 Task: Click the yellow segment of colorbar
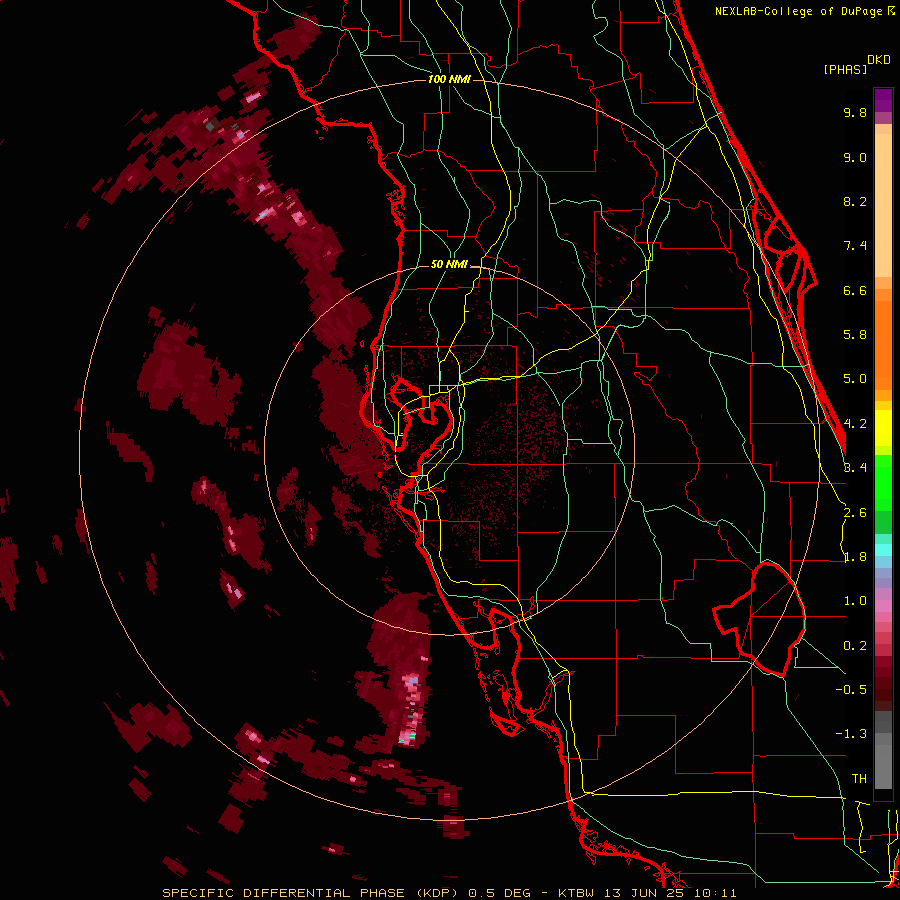pyautogui.click(x=883, y=428)
